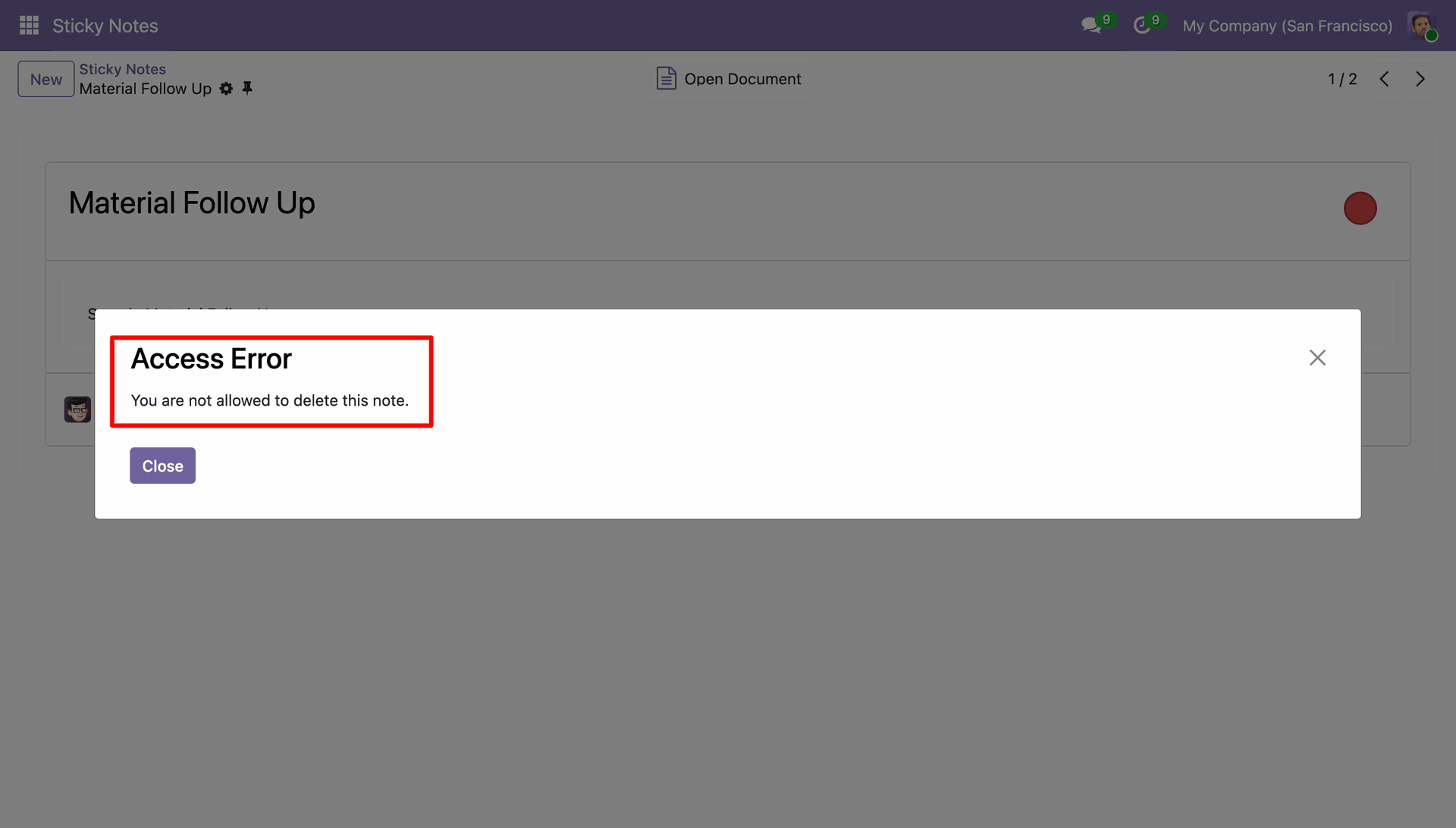
Task: Go to next record arrow
Action: pos(1420,79)
